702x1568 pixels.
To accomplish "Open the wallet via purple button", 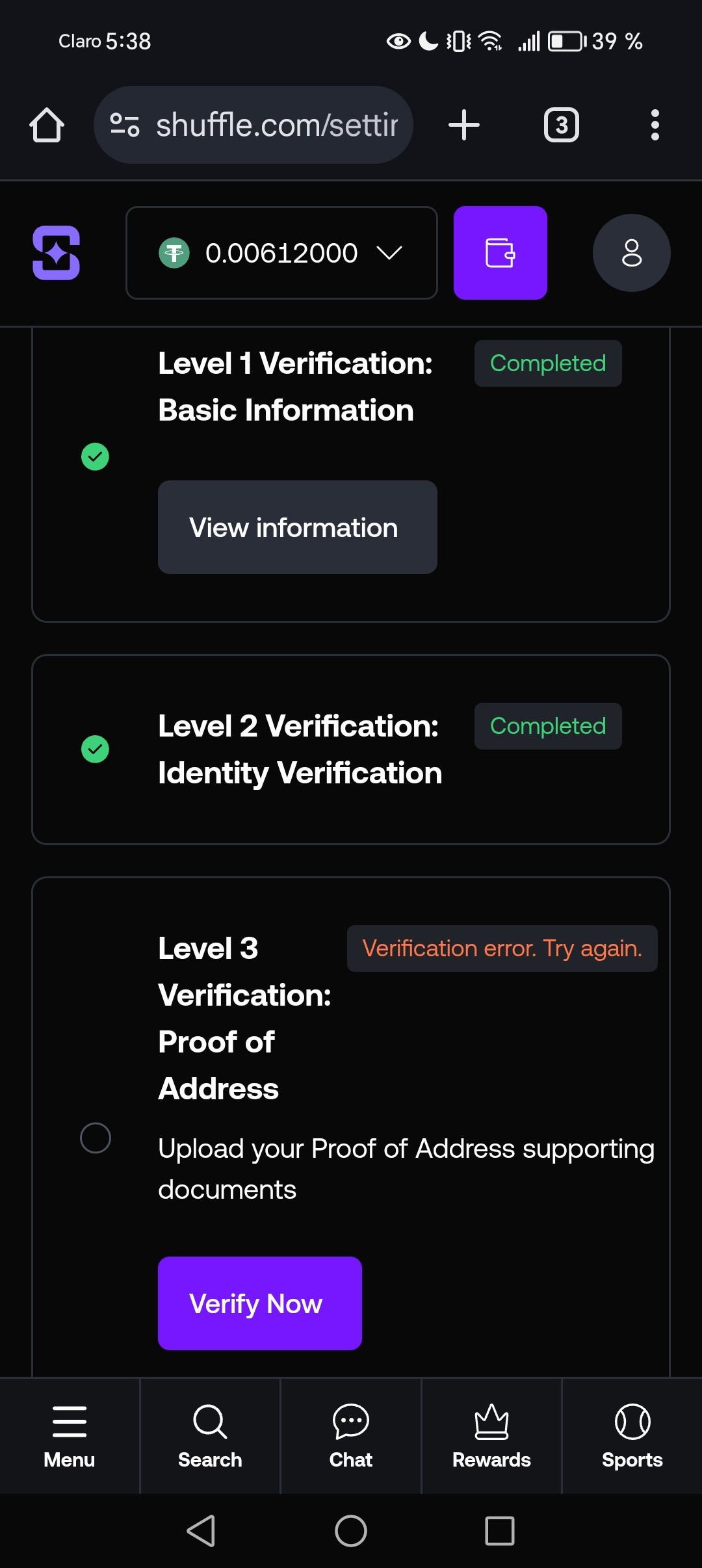I will [x=500, y=253].
